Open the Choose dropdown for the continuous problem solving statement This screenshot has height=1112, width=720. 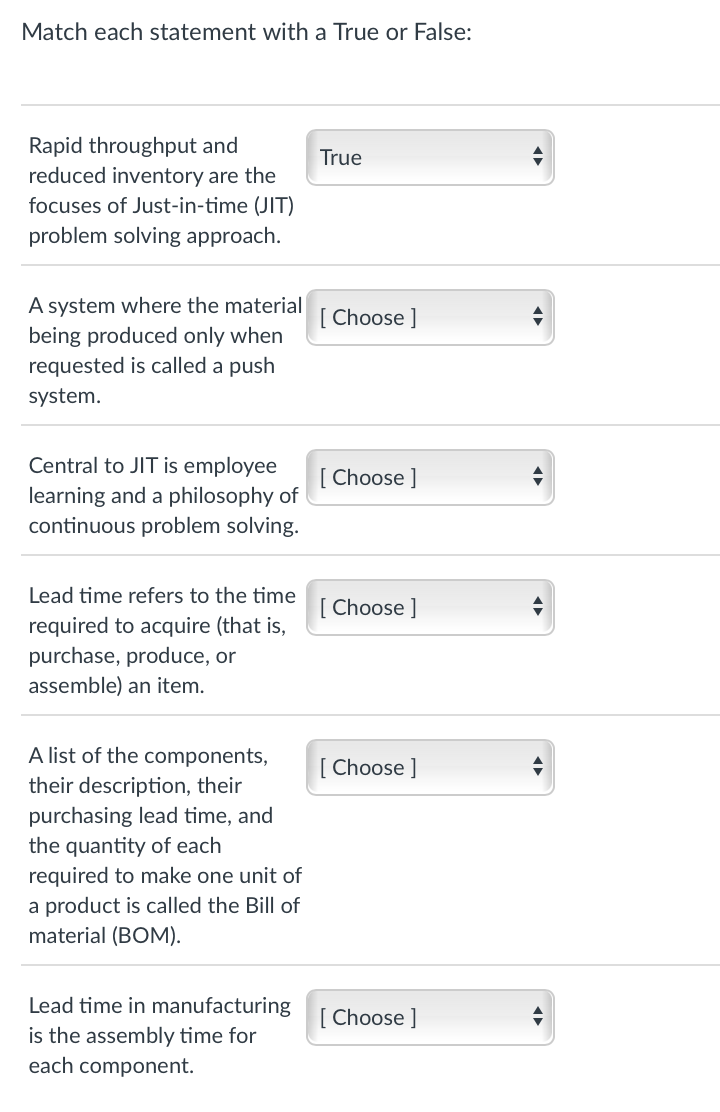click(x=430, y=477)
